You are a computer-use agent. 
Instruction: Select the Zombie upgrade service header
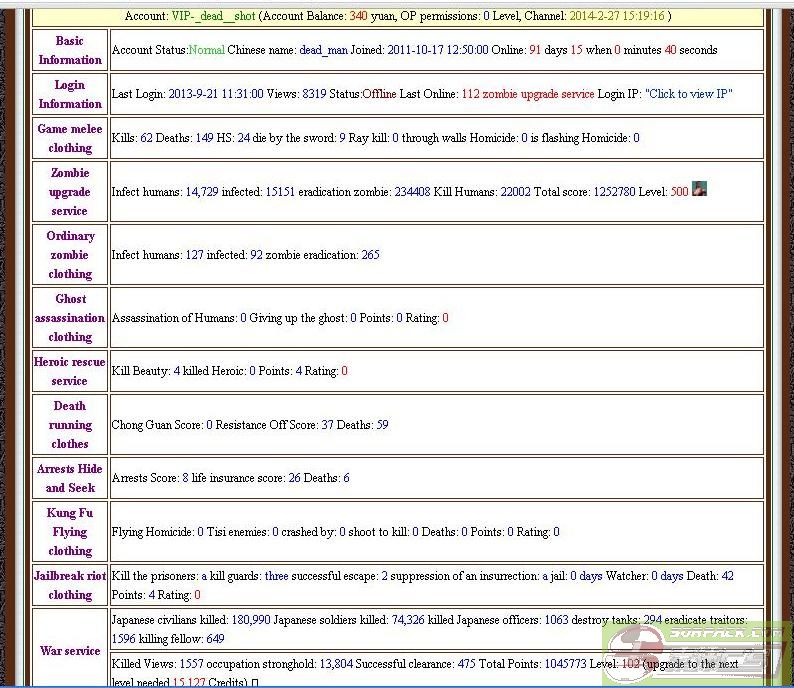(x=70, y=191)
